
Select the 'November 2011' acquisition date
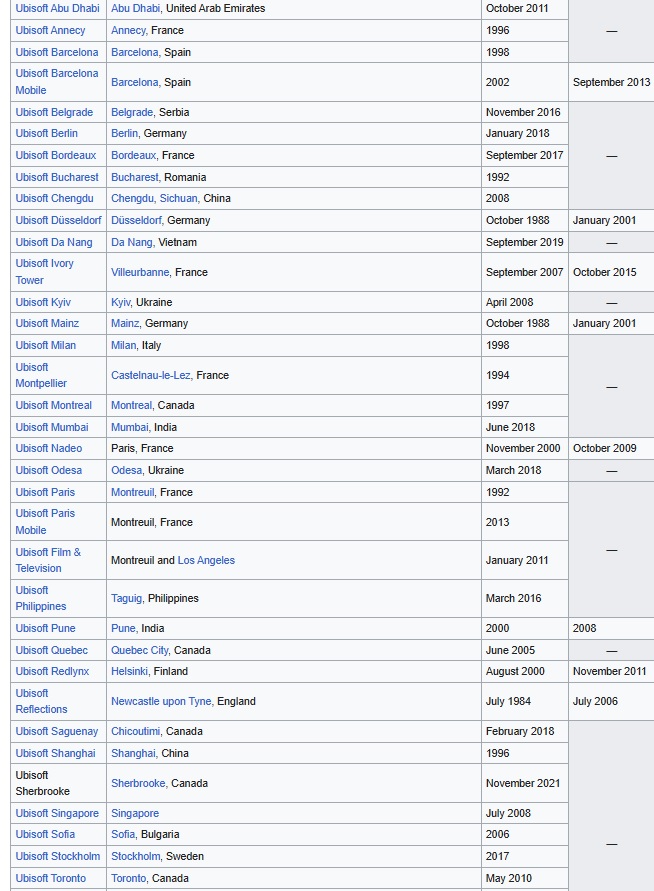click(x=610, y=672)
